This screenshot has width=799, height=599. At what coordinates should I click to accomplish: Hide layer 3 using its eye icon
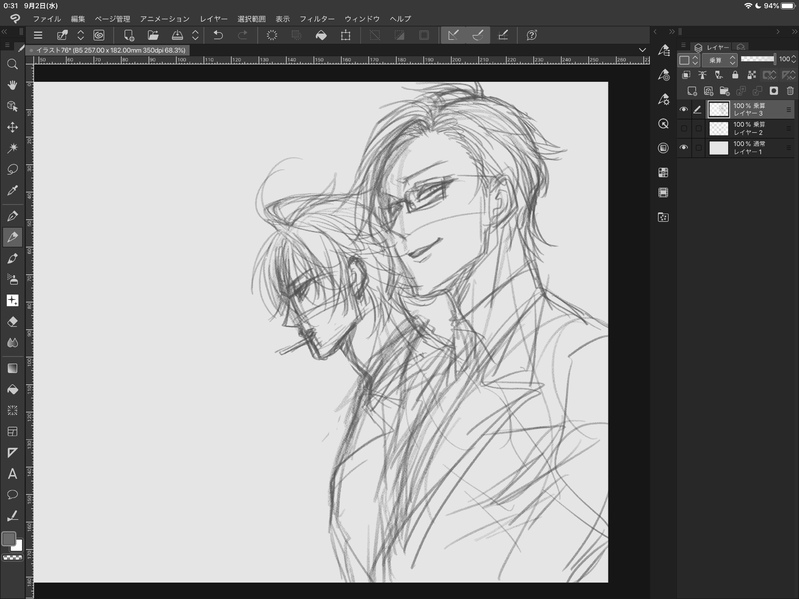coord(684,110)
